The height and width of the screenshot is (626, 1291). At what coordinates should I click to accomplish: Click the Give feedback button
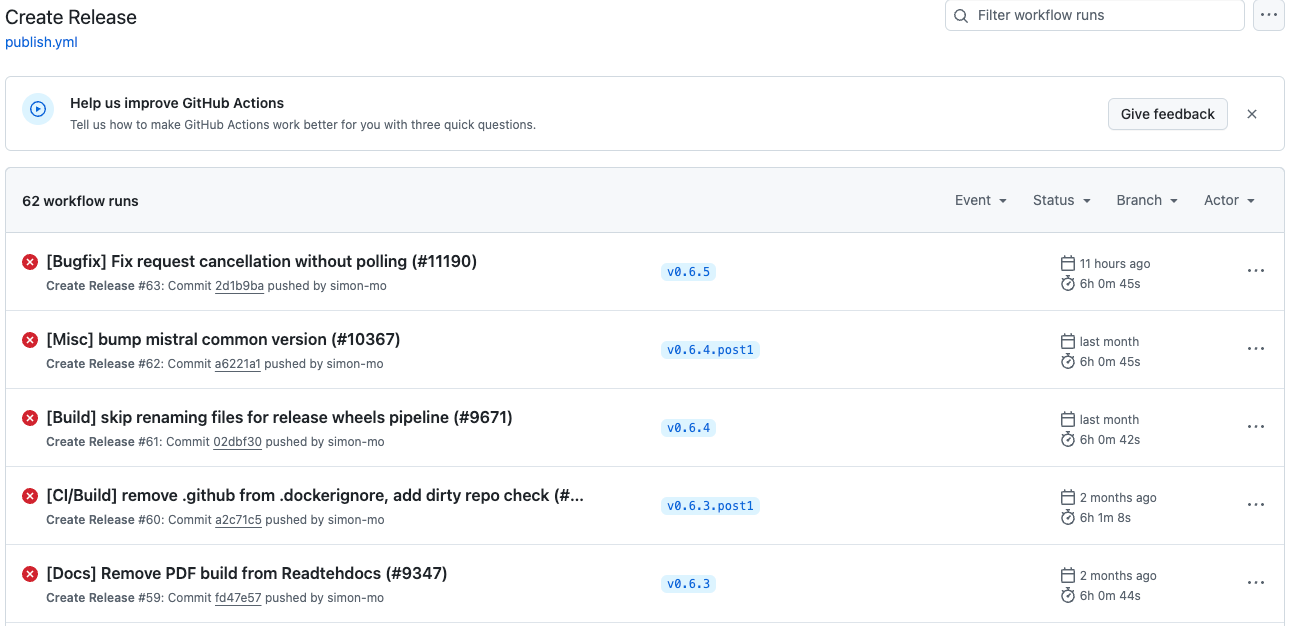click(1167, 114)
